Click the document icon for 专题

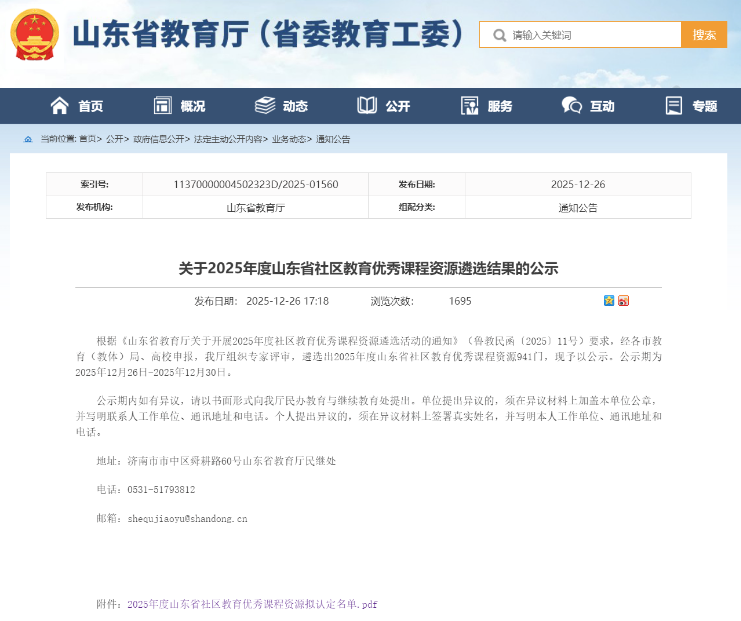(x=674, y=106)
